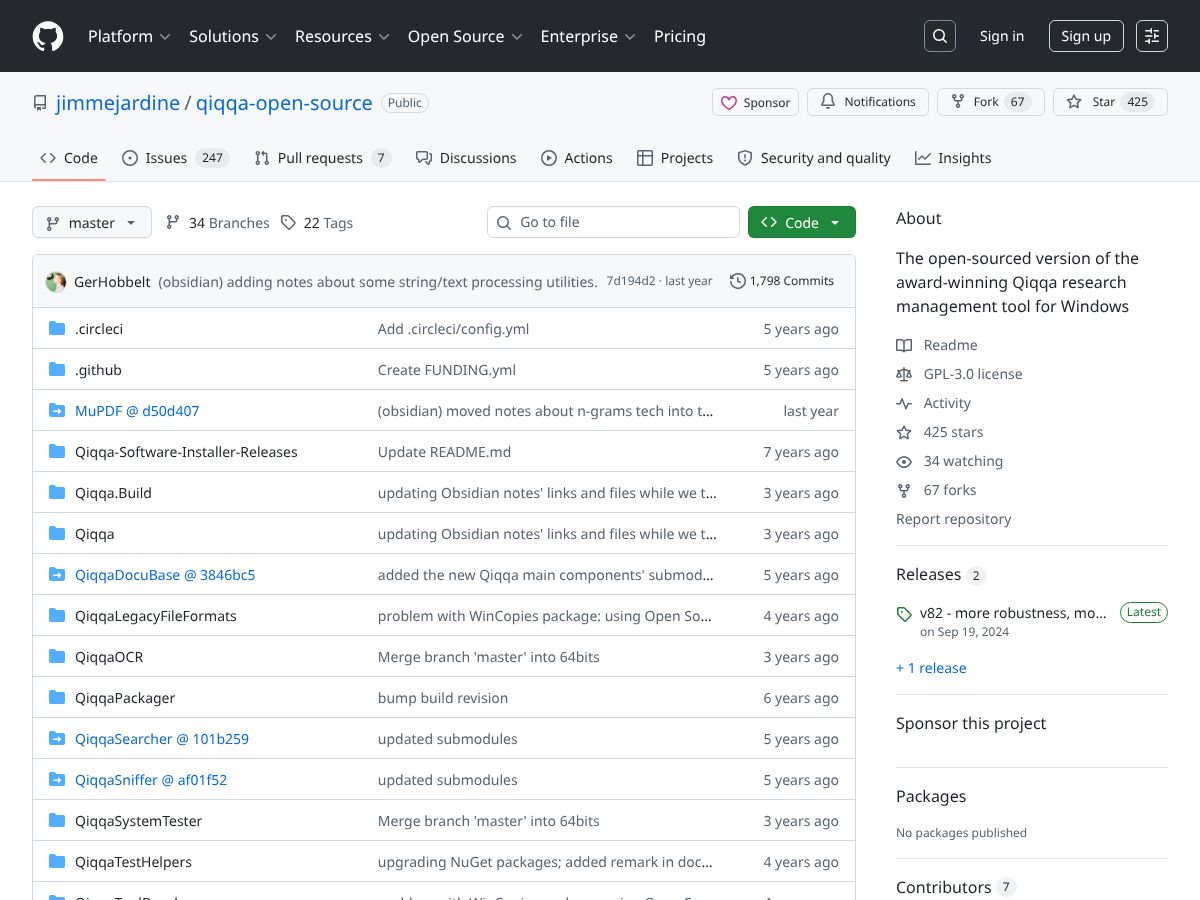The image size is (1200, 900).
Task: Click the heart icon on Sponsor
Action: click(729, 102)
